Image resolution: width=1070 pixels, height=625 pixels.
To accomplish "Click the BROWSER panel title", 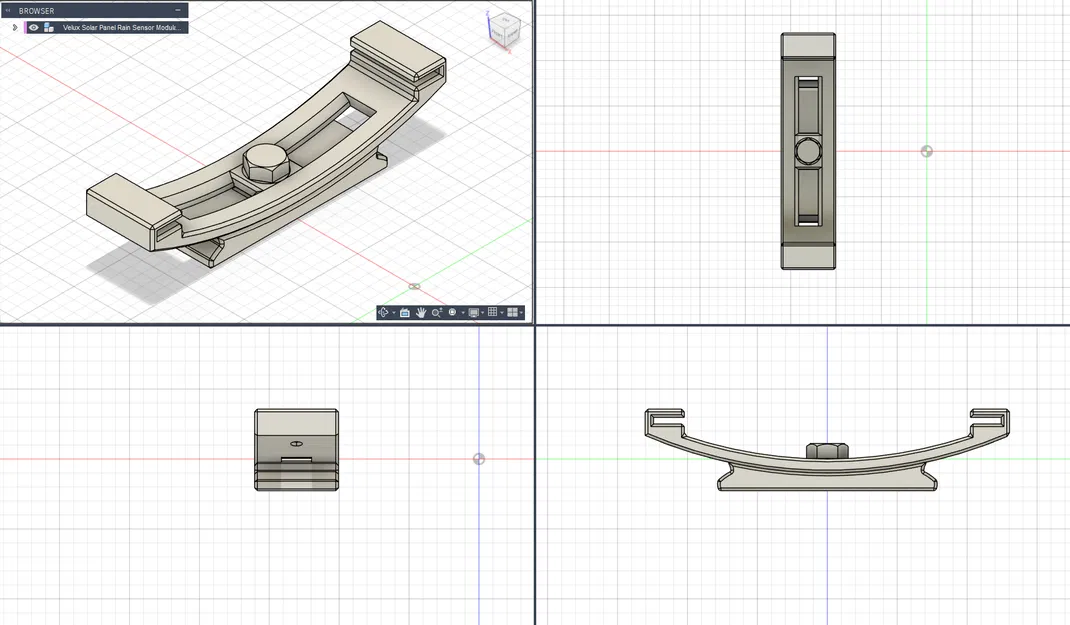I will point(36,11).
